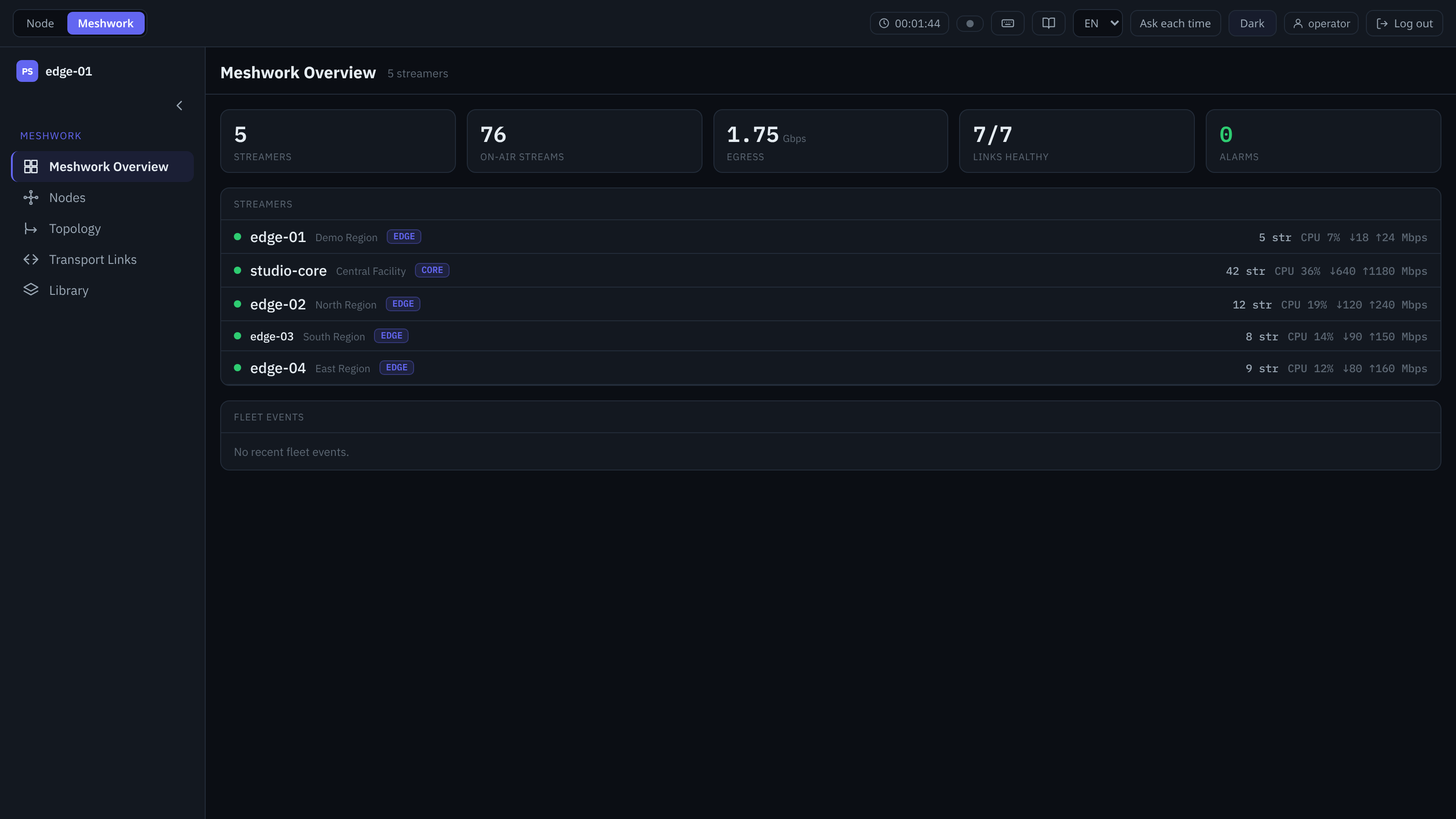The height and width of the screenshot is (819, 1456).
Task: Collapse the sidebar with the chevron
Action: click(179, 106)
